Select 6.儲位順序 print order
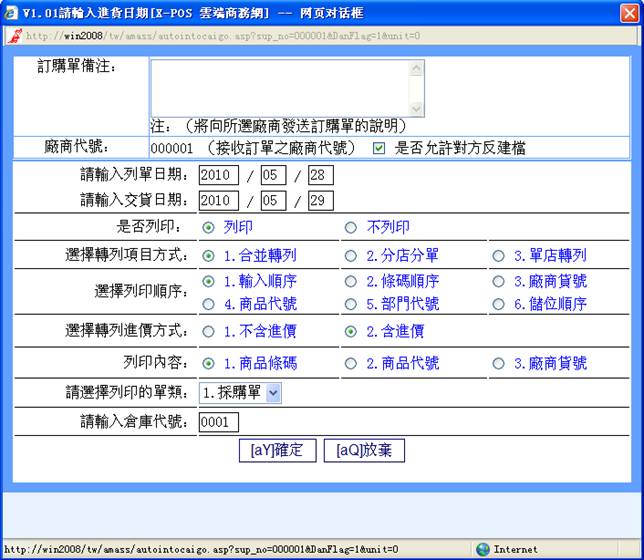The image size is (644, 560). (x=498, y=304)
